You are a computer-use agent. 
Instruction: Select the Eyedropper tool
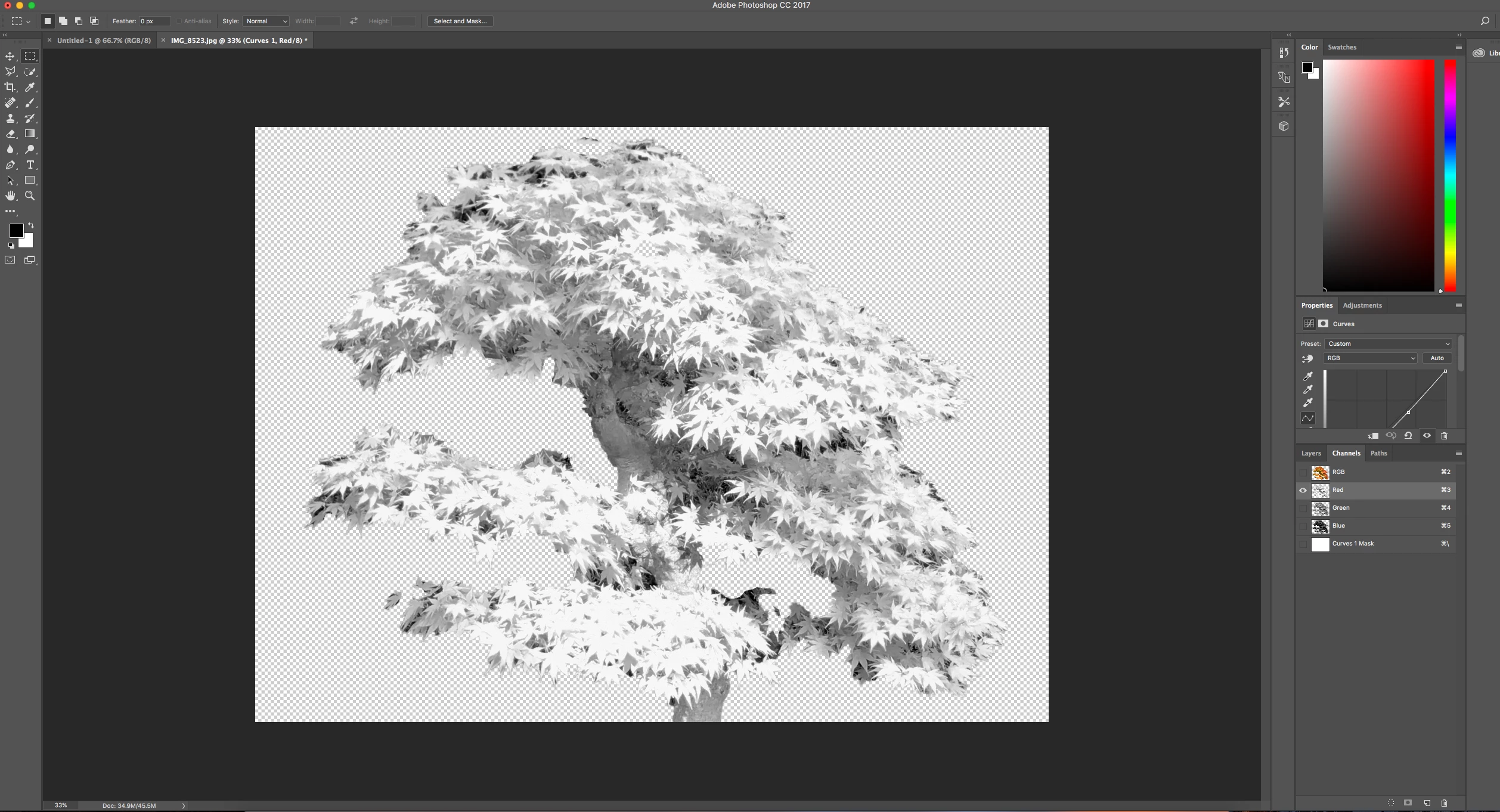30,87
